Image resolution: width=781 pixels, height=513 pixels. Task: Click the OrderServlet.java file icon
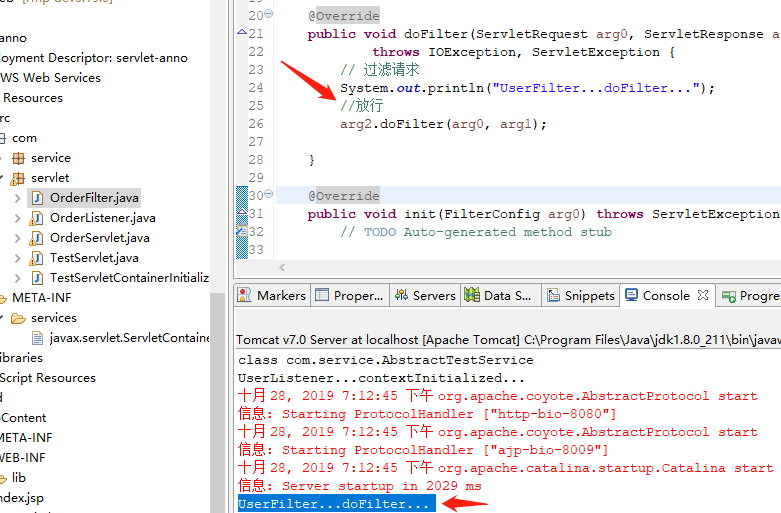pos(37,238)
